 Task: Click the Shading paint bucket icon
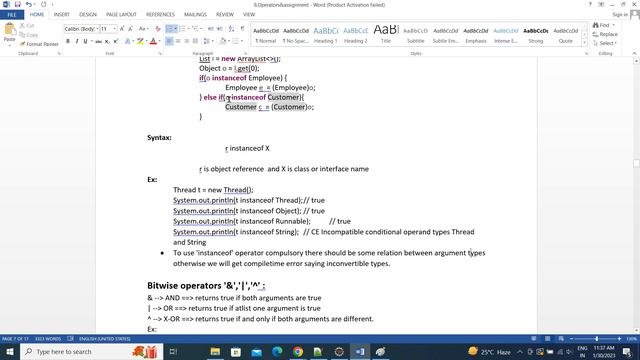pyautogui.click(x=222, y=41)
